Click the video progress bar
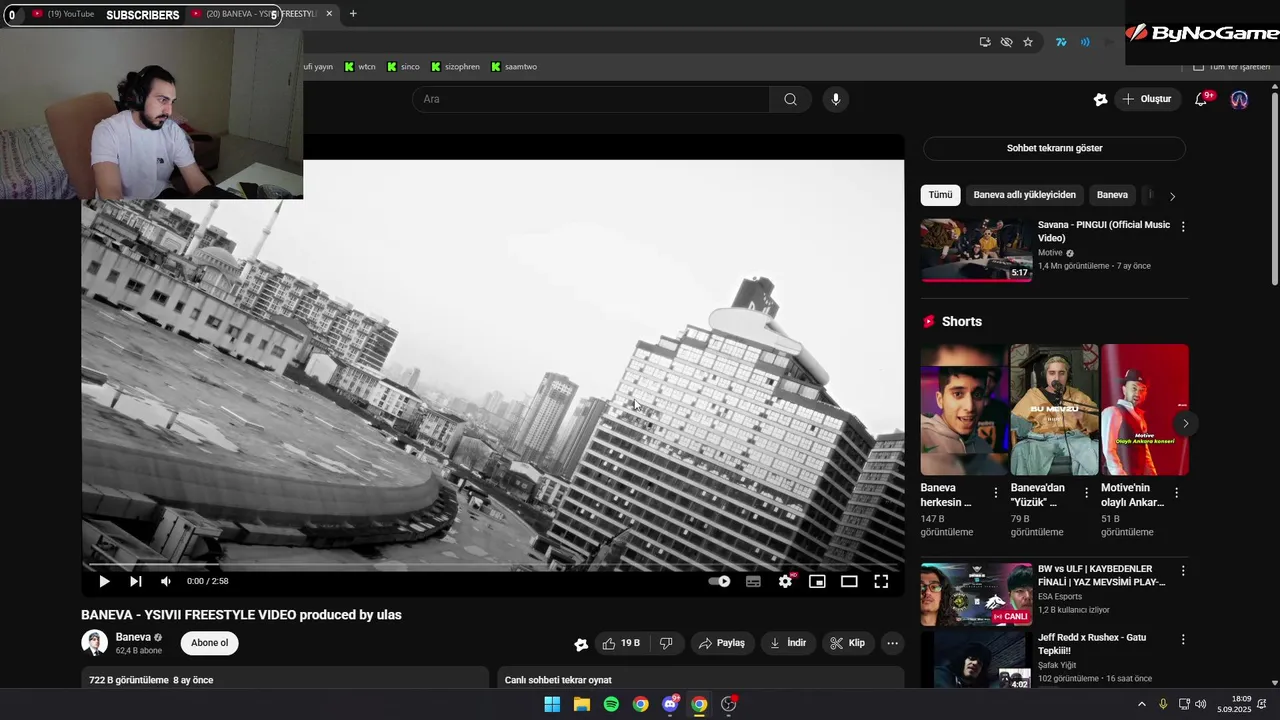Image resolution: width=1280 pixels, height=720 pixels. click(493, 566)
